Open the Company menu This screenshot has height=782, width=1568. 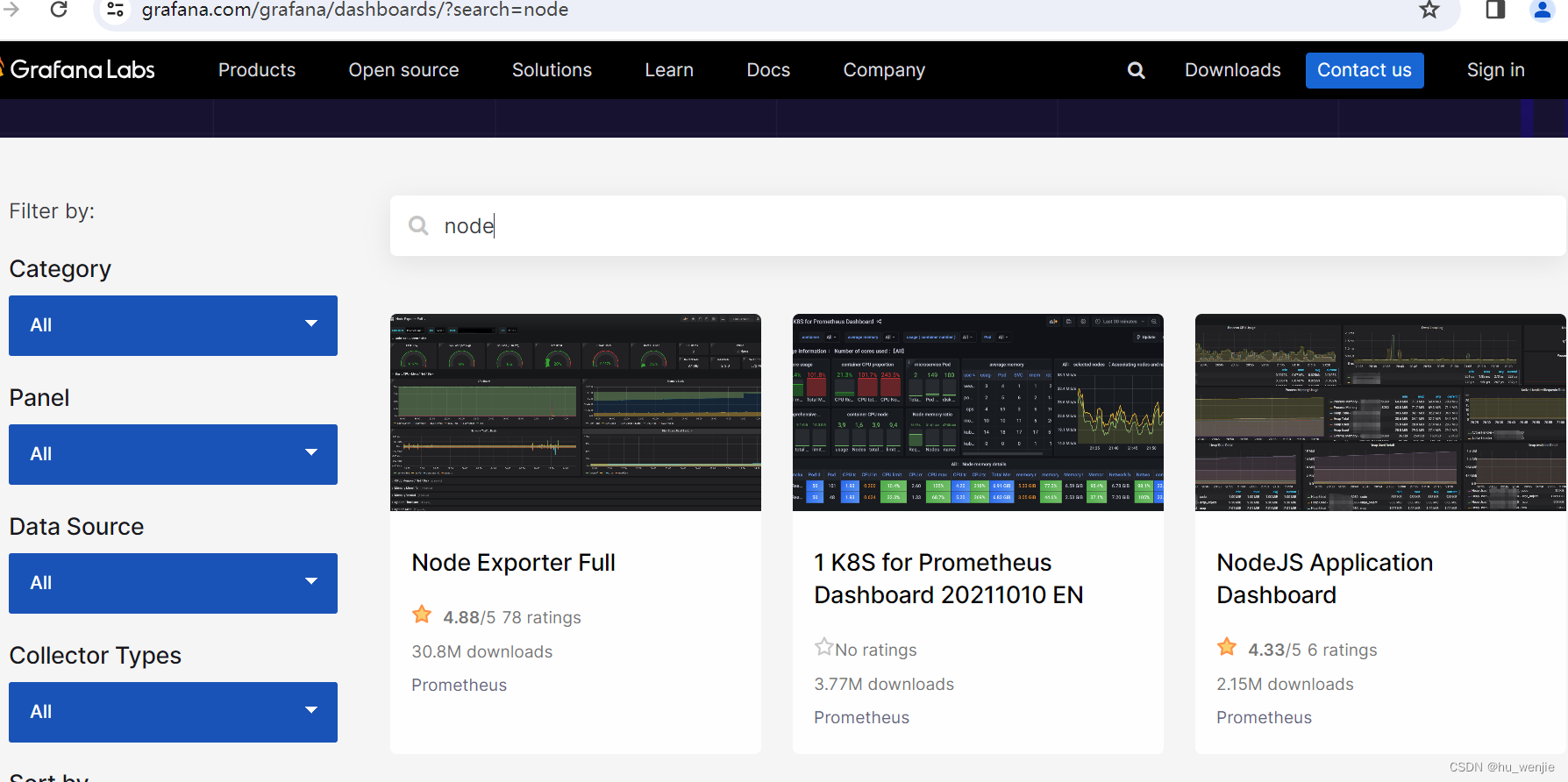point(884,70)
